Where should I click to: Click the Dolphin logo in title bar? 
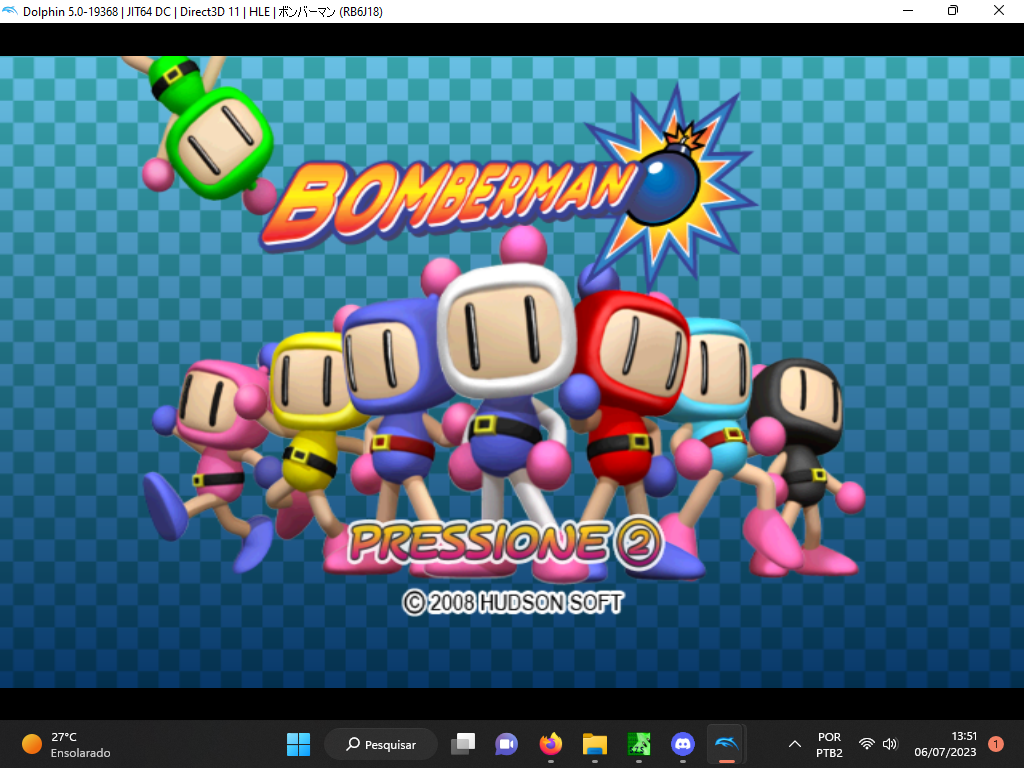pos(10,11)
